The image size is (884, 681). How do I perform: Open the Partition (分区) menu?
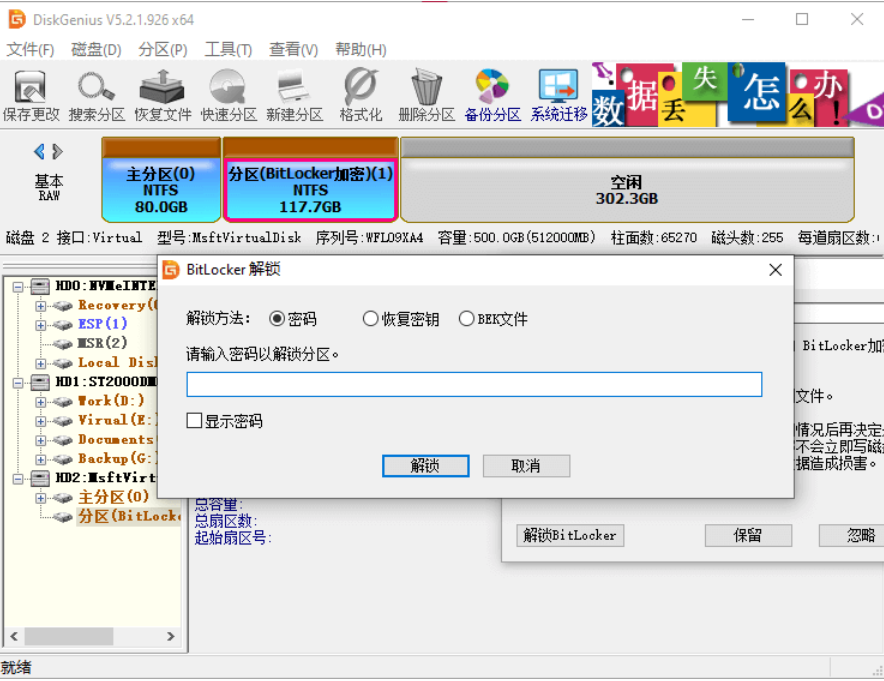tap(163, 50)
